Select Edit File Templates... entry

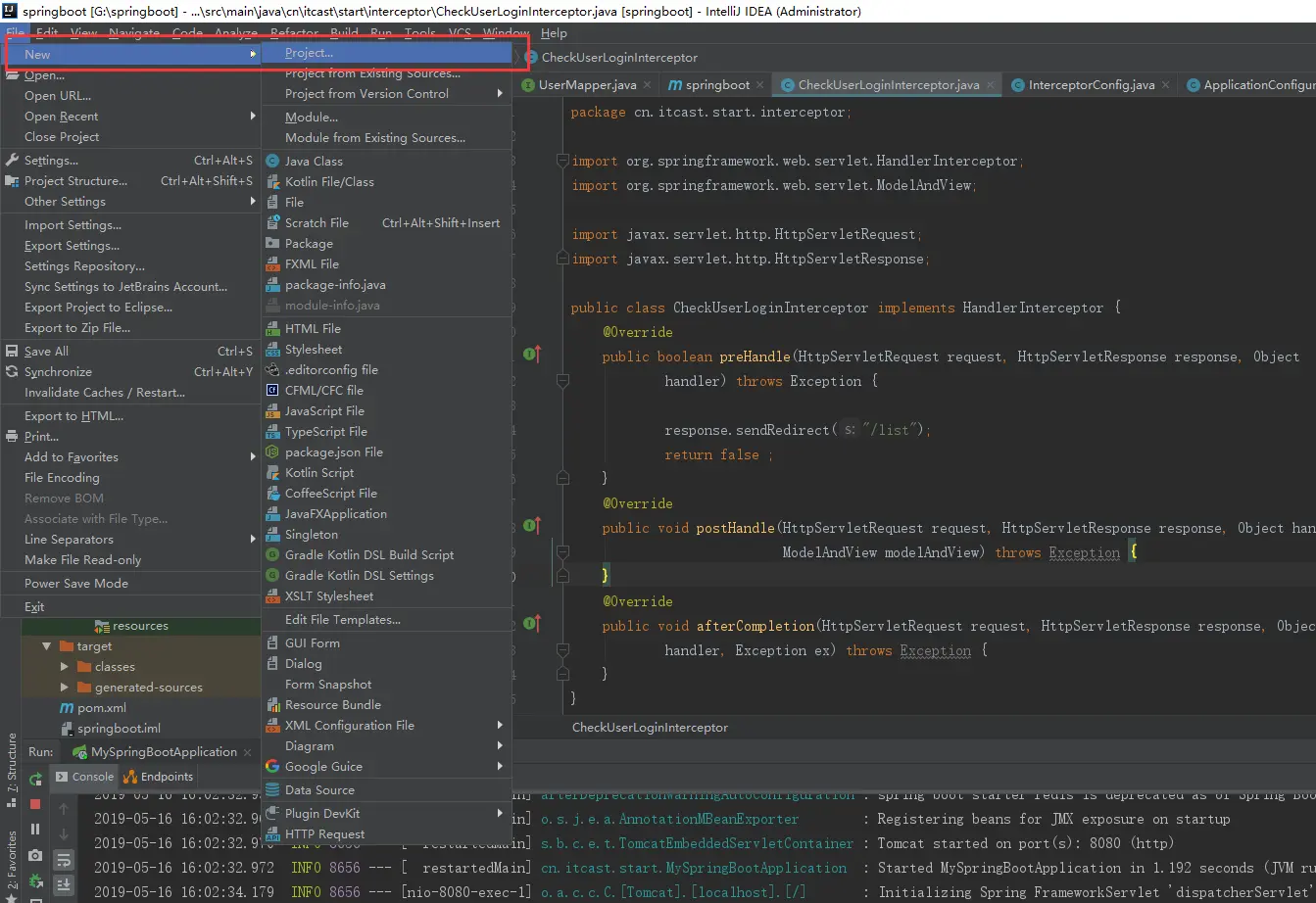[x=387, y=620]
